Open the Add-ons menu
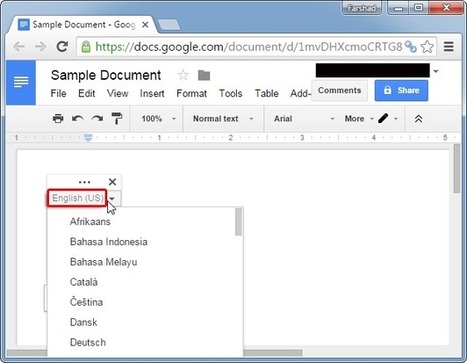The height and width of the screenshot is (363, 467). 300,93
